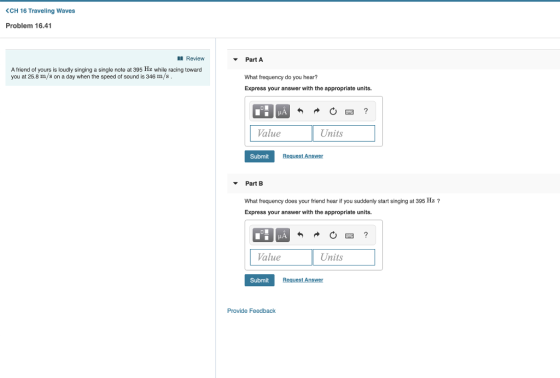The image size is (560, 378).
Task: Focus the Part A Value field
Action: (281, 133)
